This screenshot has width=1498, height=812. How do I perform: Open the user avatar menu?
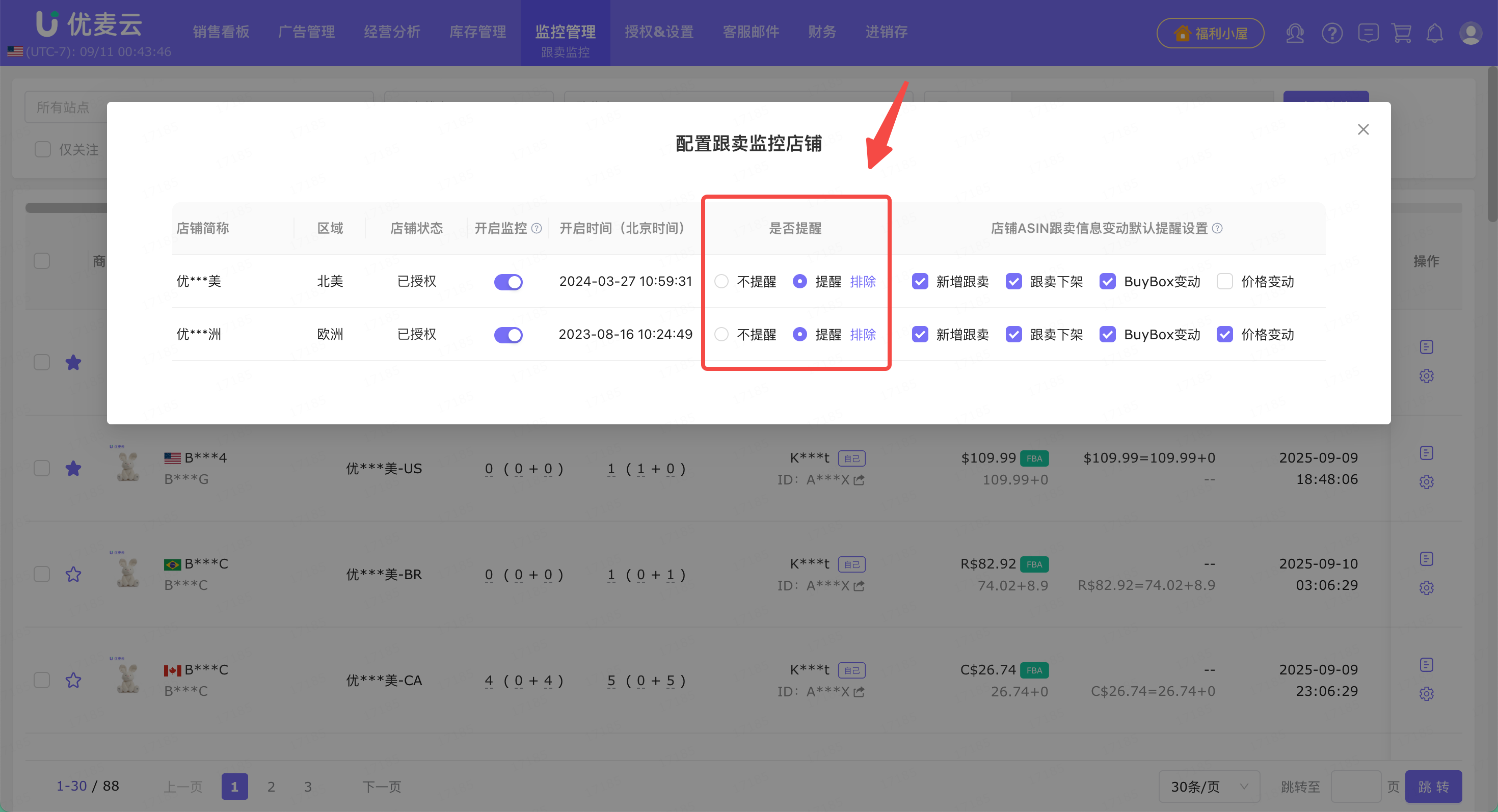pyautogui.click(x=1470, y=33)
